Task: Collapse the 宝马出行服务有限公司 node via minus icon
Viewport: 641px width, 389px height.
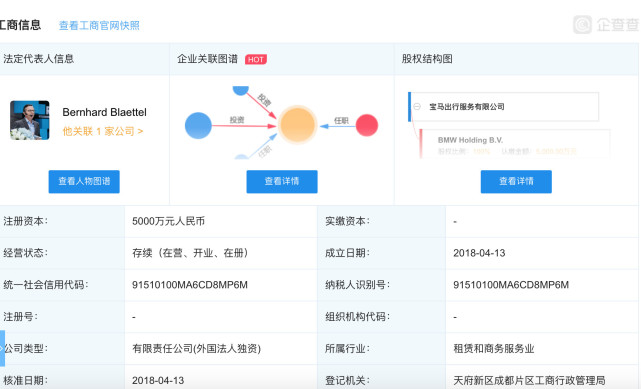Action: point(417,107)
